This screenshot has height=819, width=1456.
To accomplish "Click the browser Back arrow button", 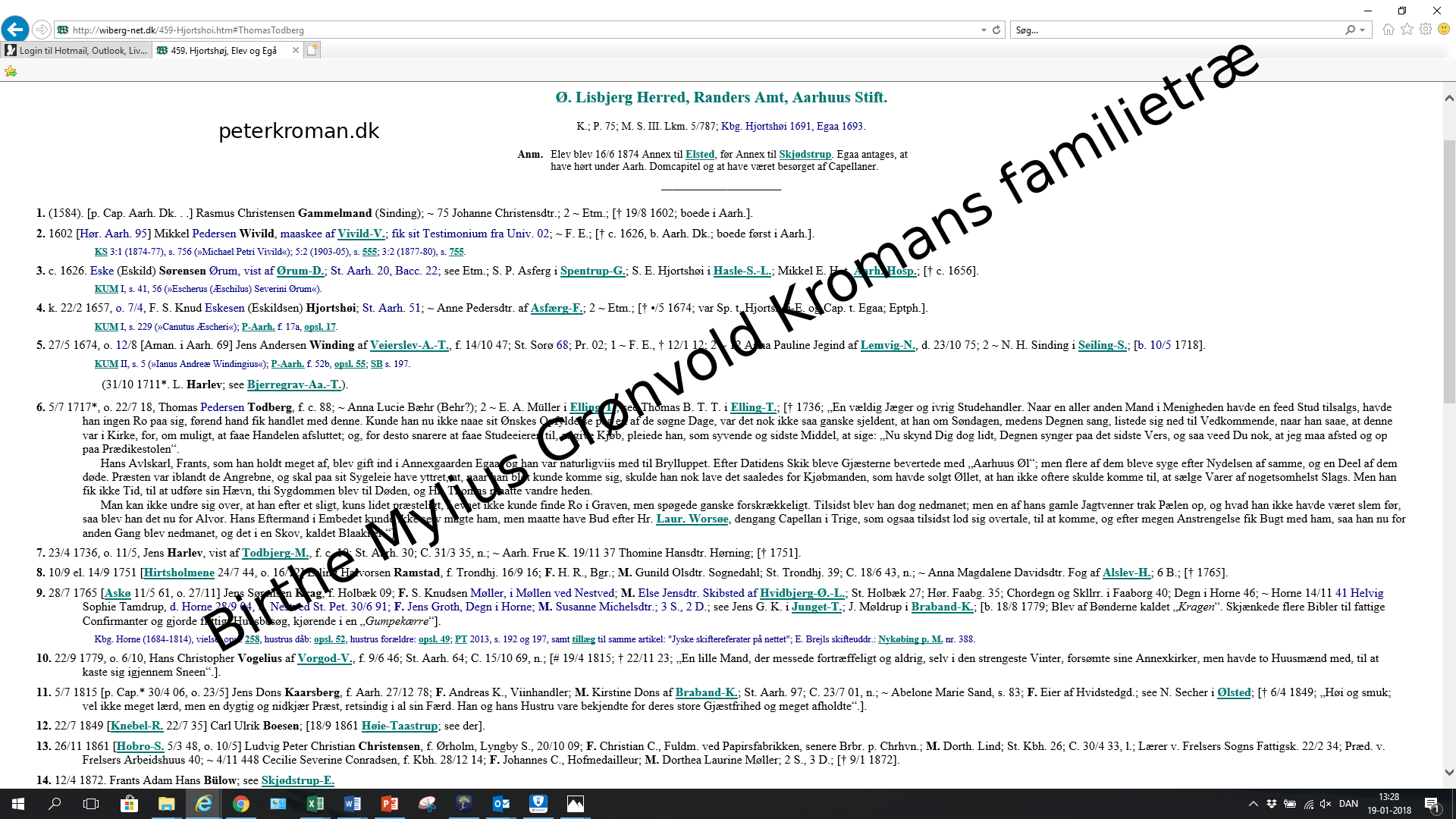I will coord(15,30).
